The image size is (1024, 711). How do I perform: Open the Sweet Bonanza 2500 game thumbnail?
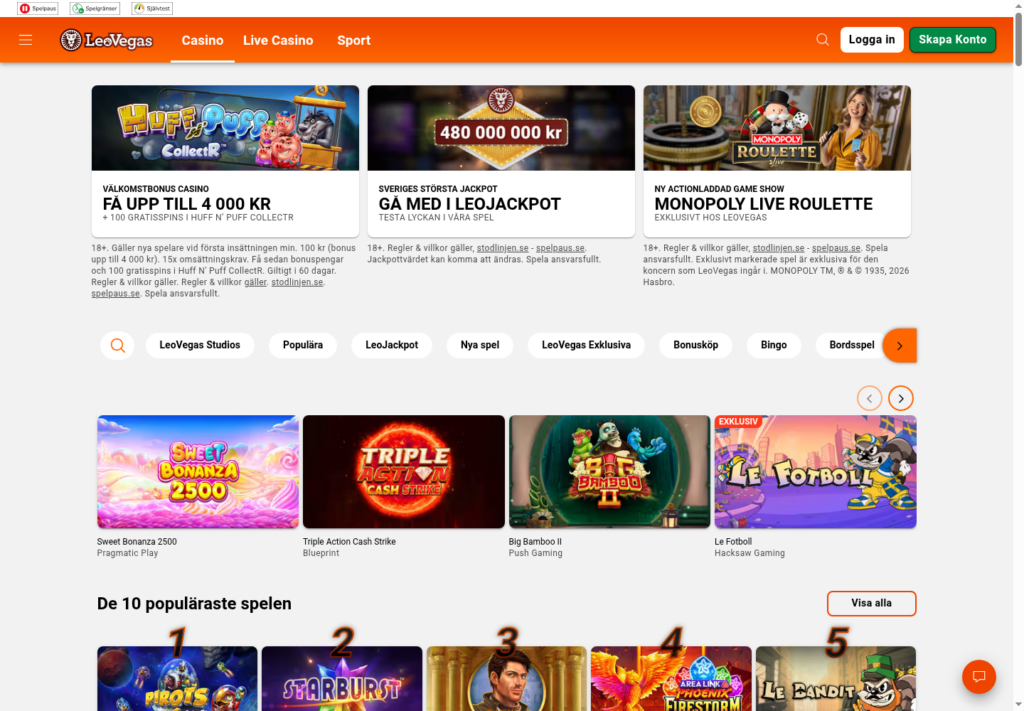198,472
